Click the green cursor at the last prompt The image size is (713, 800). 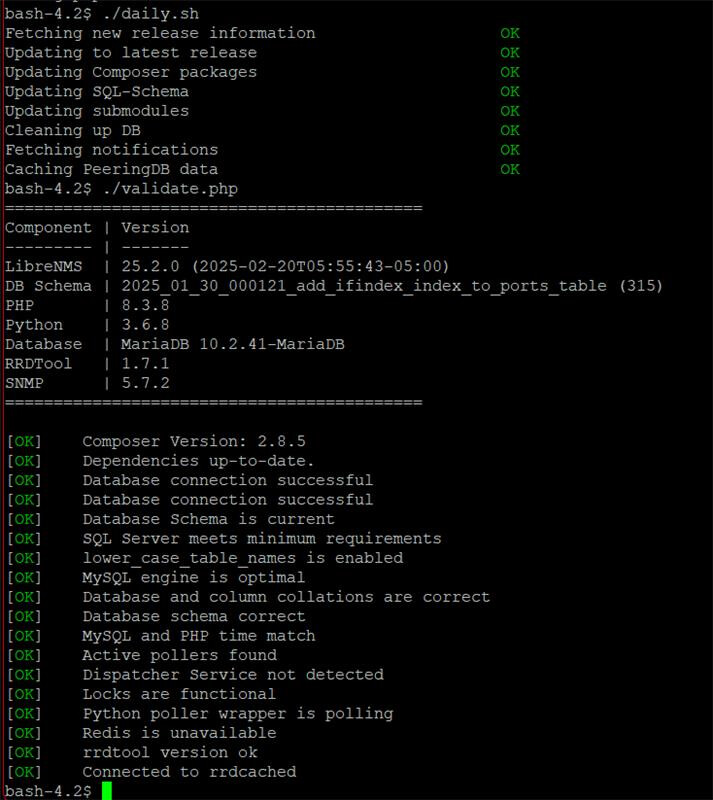[x=107, y=791]
